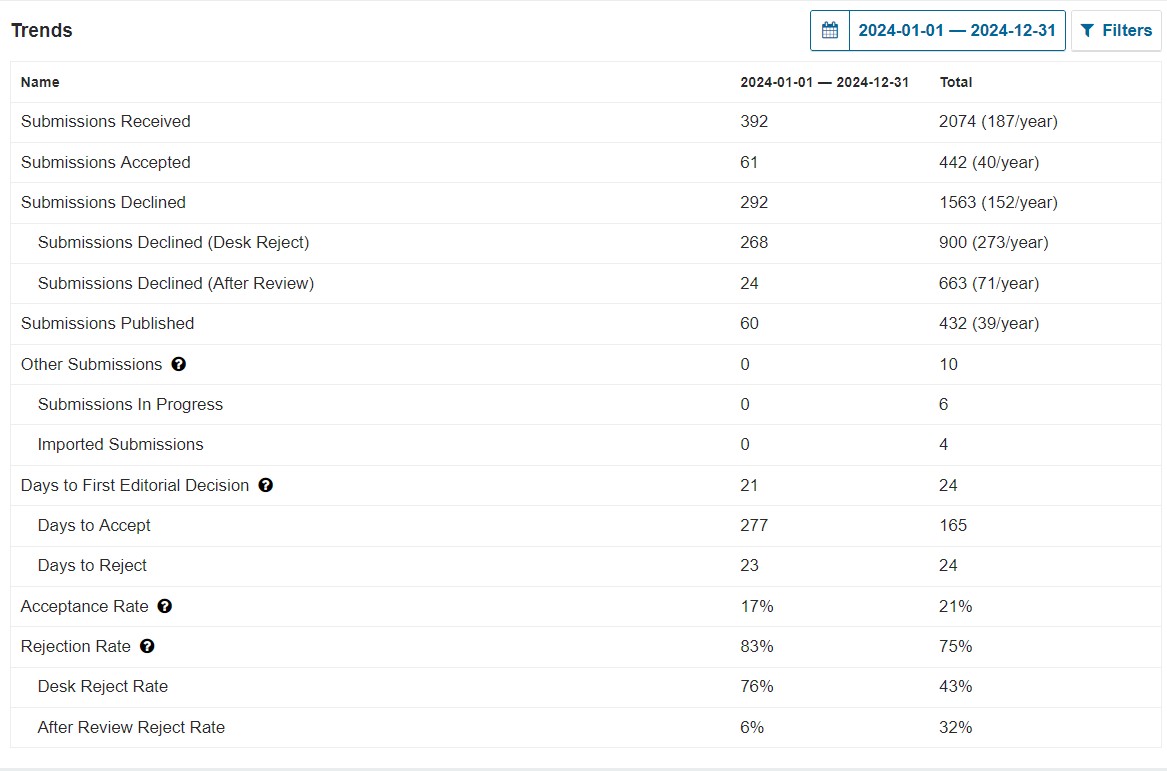Select the Submissions Received row
Viewport: 1167px width, 771px height.
tap(586, 122)
